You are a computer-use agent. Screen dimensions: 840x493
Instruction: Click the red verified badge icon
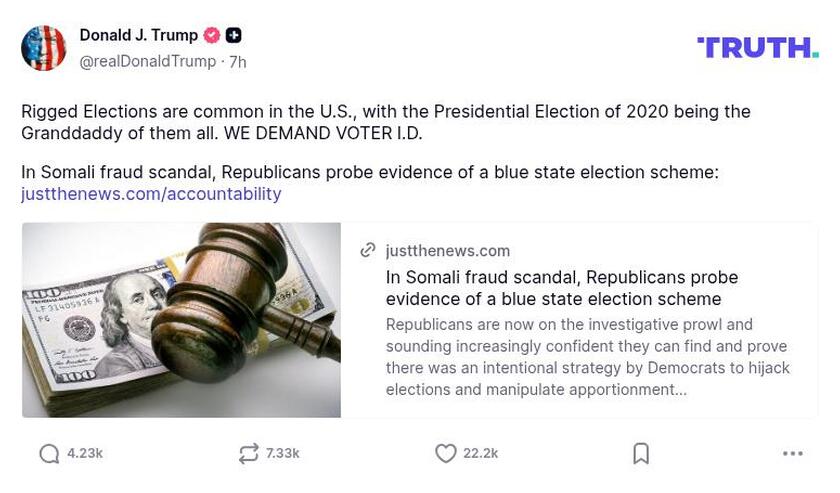211,36
